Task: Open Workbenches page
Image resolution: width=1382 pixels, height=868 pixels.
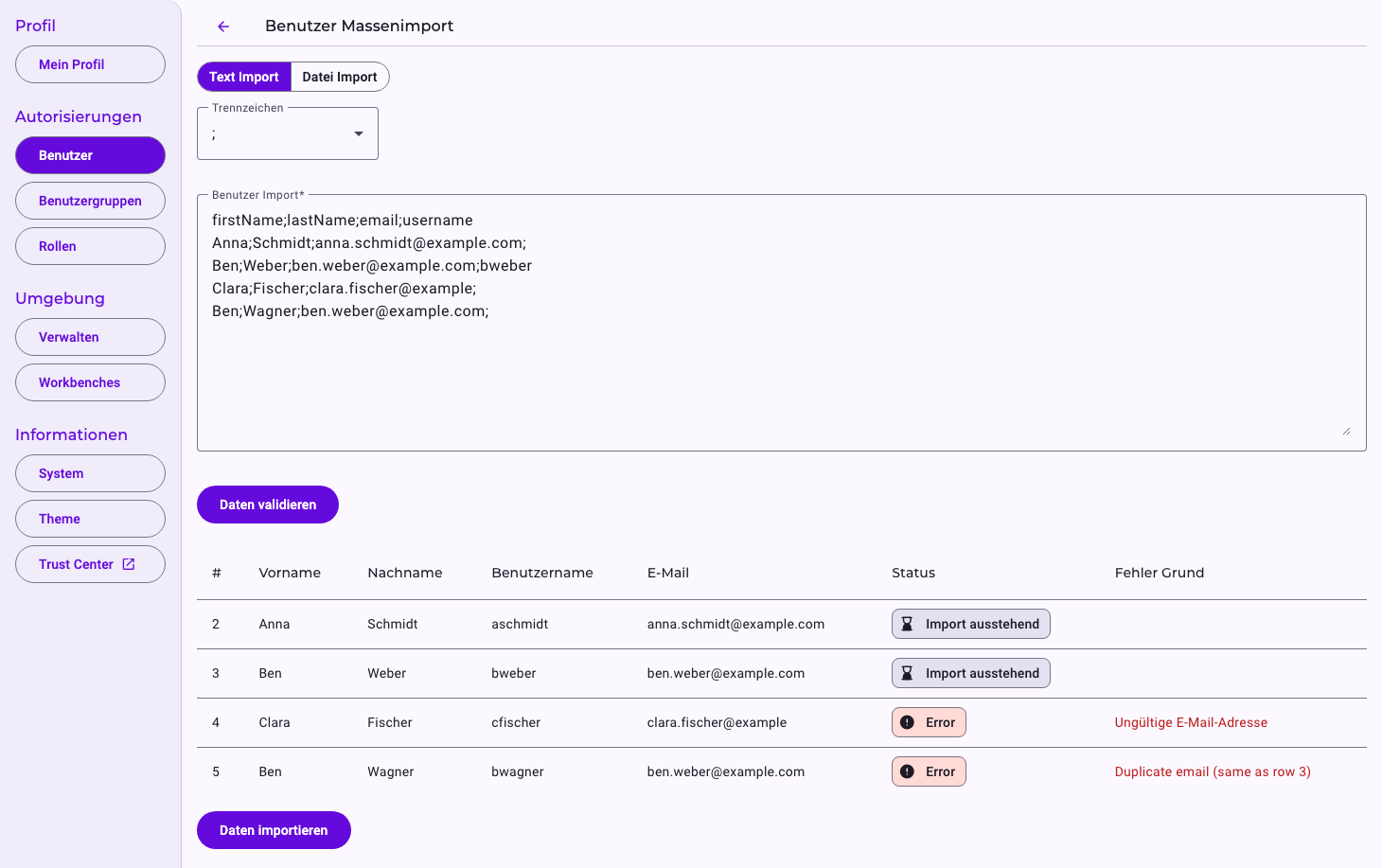Action: point(90,382)
